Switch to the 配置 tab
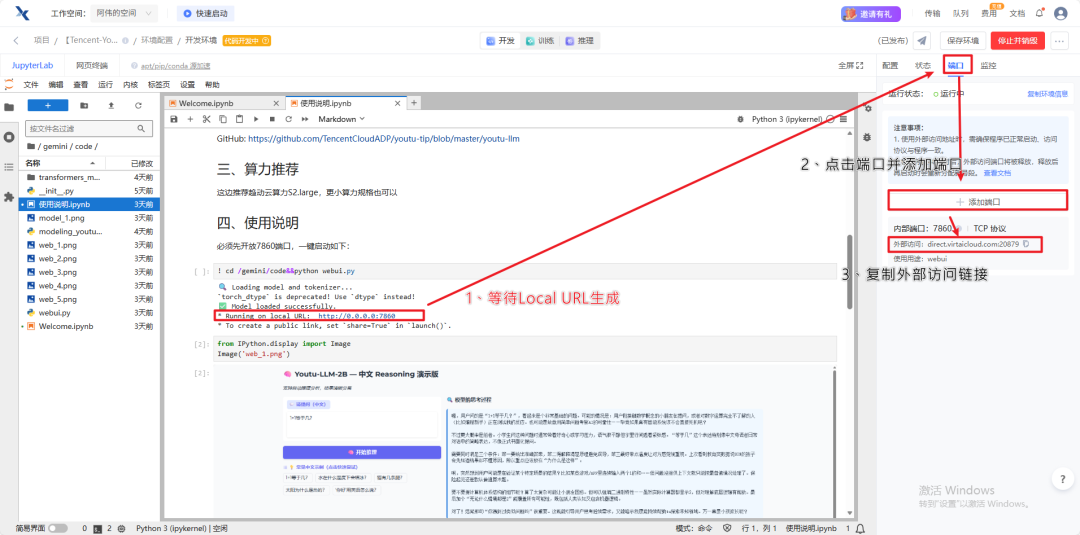This screenshot has height=535, width=1080. [890, 65]
